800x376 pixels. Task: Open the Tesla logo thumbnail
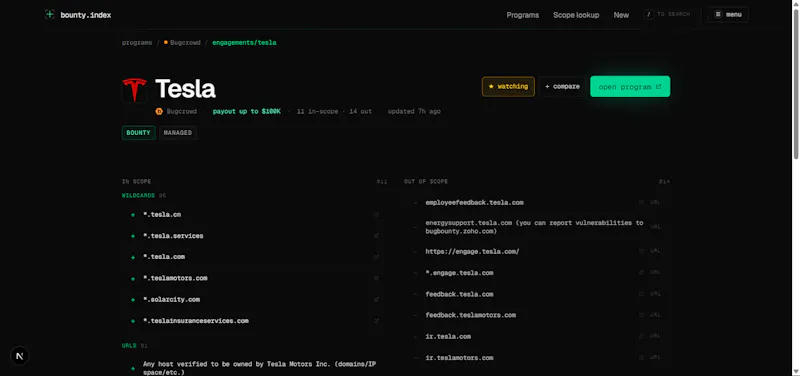(x=135, y=90)
